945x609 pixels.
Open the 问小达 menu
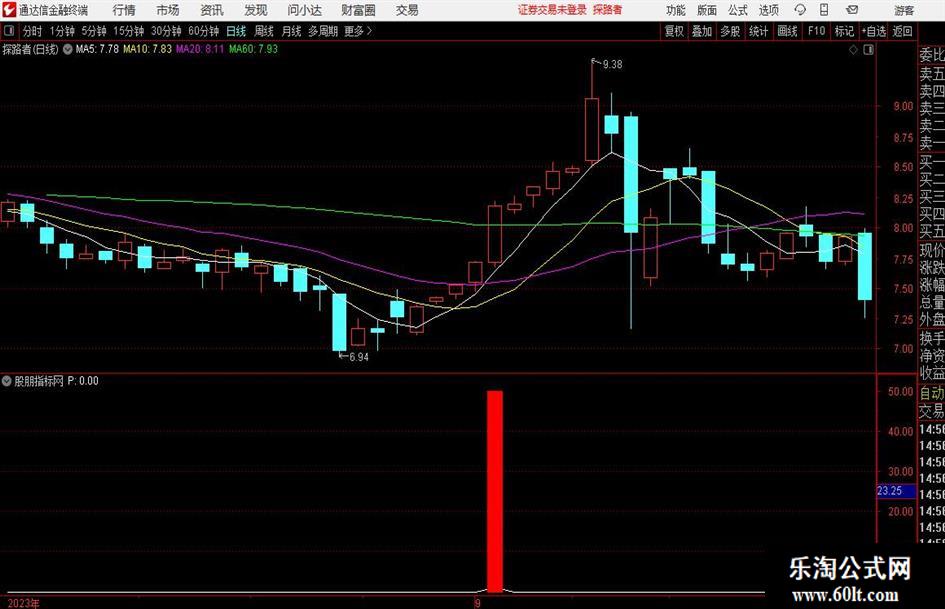click(x=304, y=10)
